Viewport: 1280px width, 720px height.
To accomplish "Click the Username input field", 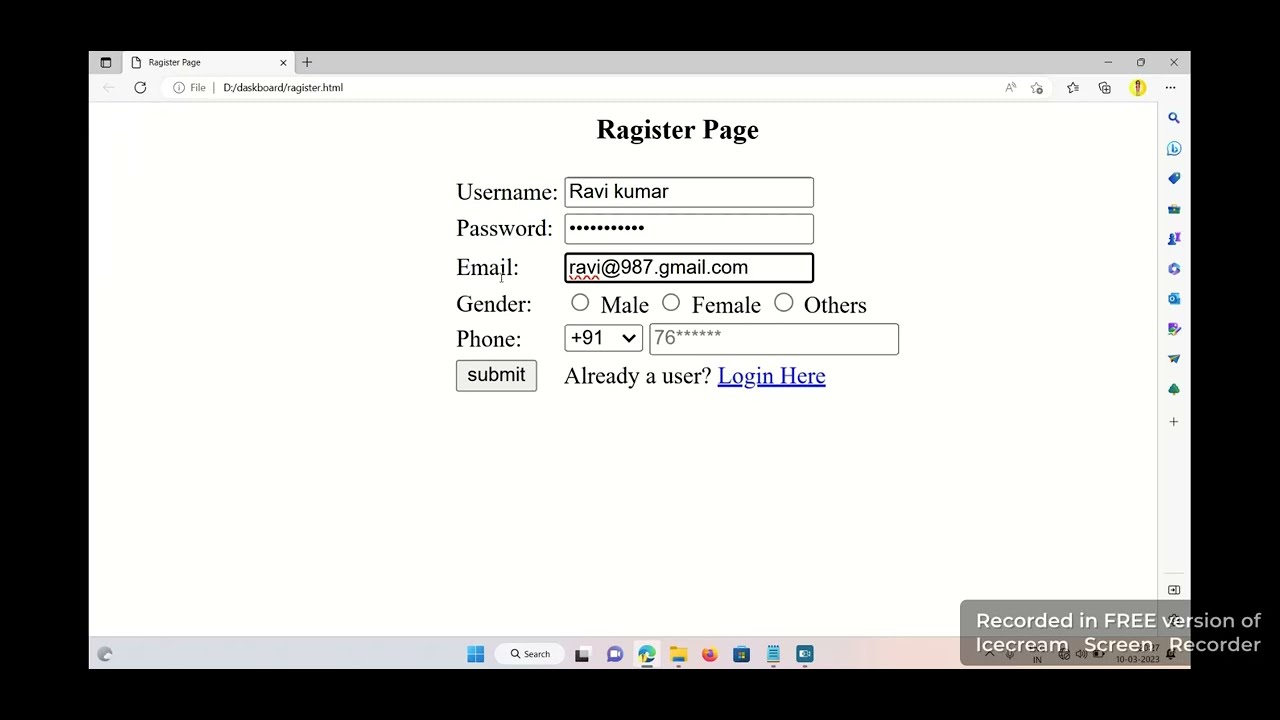I will point(689,192).
